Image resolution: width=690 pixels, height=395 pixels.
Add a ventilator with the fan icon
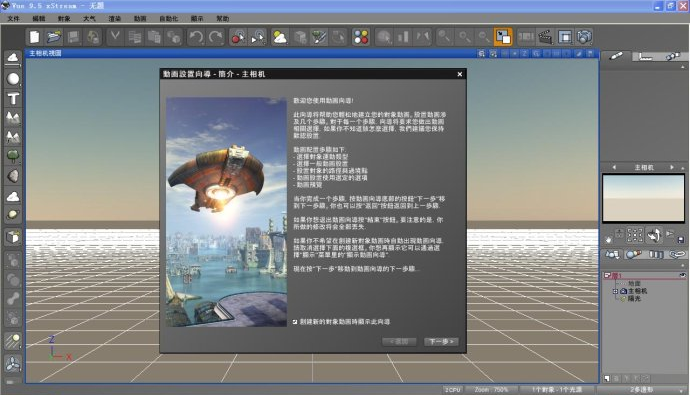pos(13,363)
